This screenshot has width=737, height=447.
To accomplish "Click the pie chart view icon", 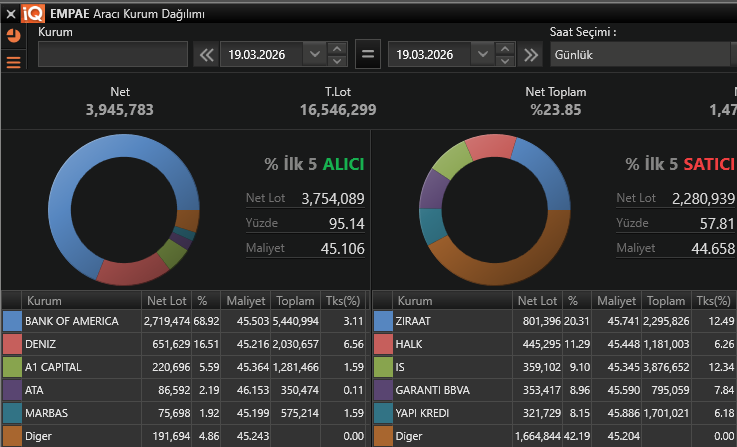I will (13, 36).
